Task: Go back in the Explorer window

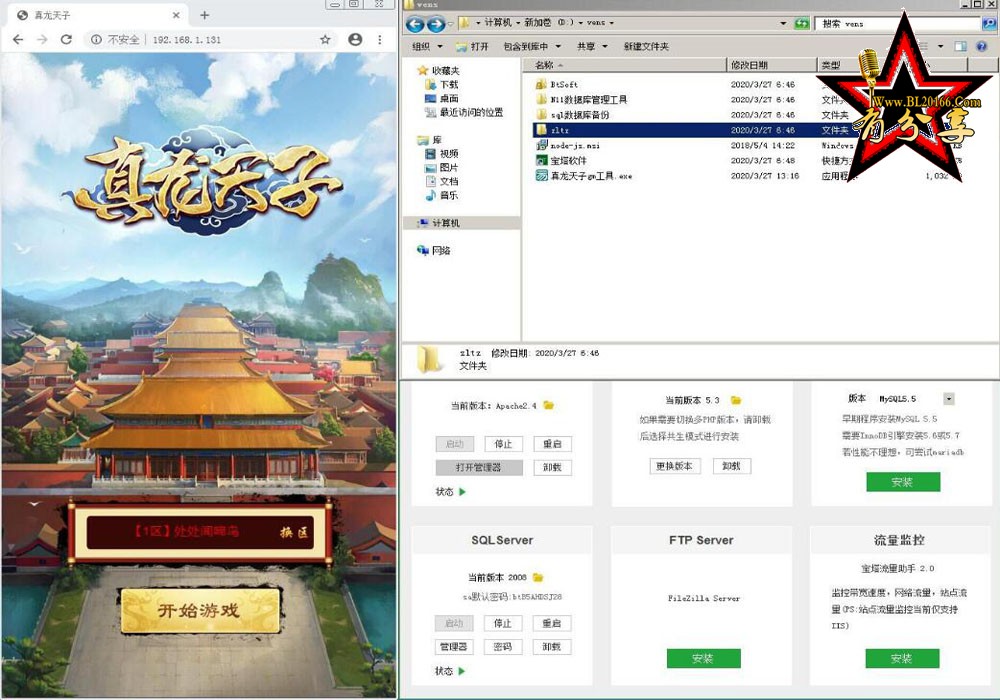Action: point(415,24)
